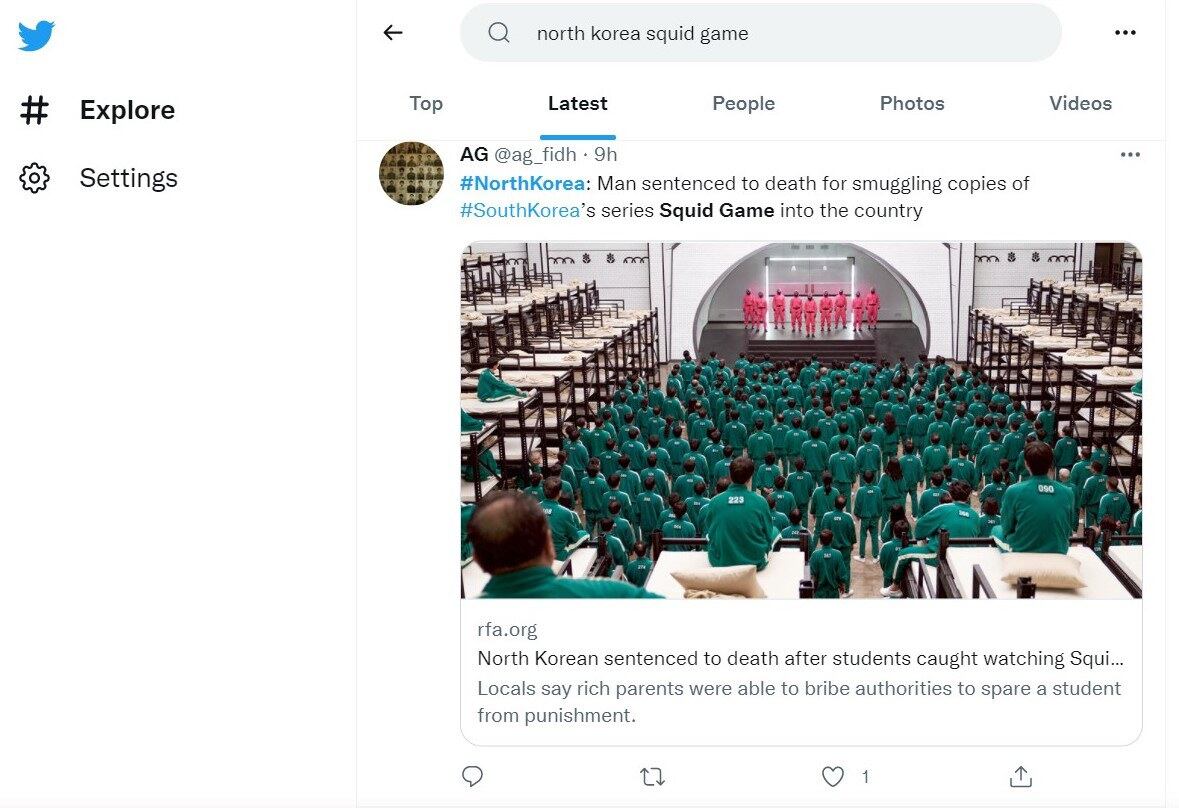The width and height of the screenshot is (1179, 808).
Task: Switch to the Videos tab
Action: point(1080,103)
